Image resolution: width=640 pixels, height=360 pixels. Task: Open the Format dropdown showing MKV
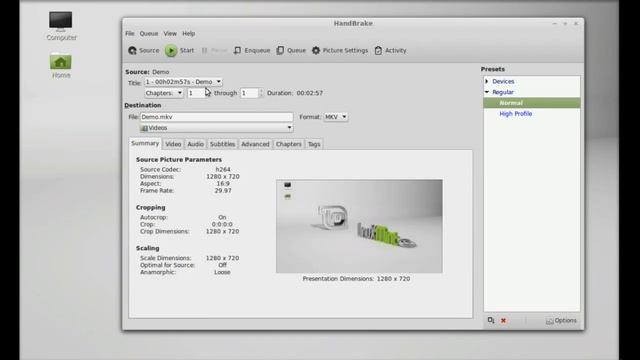tap(336, 117)
